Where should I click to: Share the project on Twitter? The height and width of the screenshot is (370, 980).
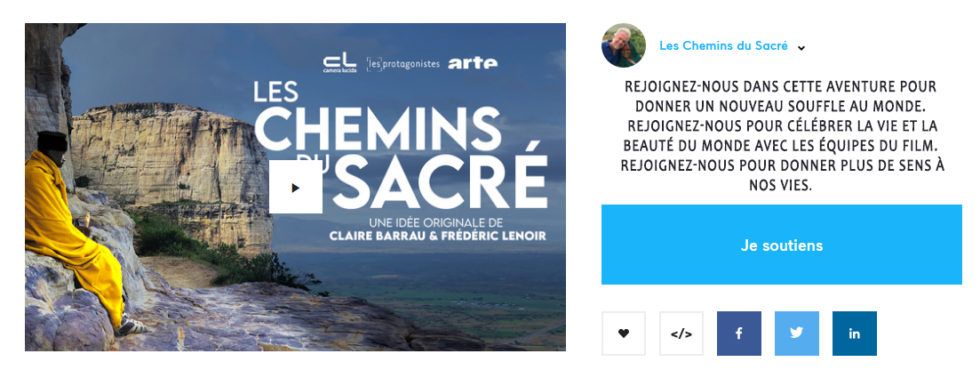tap(796, 333)
